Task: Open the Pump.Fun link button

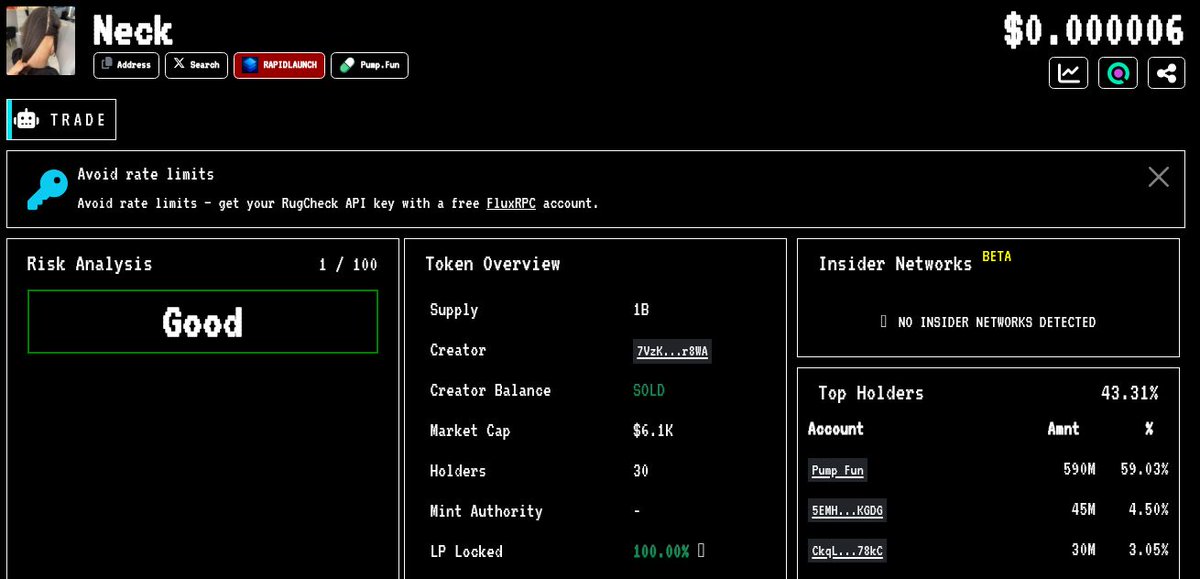Action: pos(369,65)
